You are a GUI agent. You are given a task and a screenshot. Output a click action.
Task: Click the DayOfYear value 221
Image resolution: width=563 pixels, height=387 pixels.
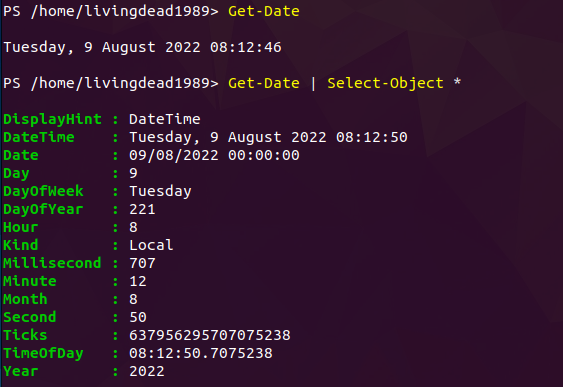pyautogui.click(x=142, y=209)
